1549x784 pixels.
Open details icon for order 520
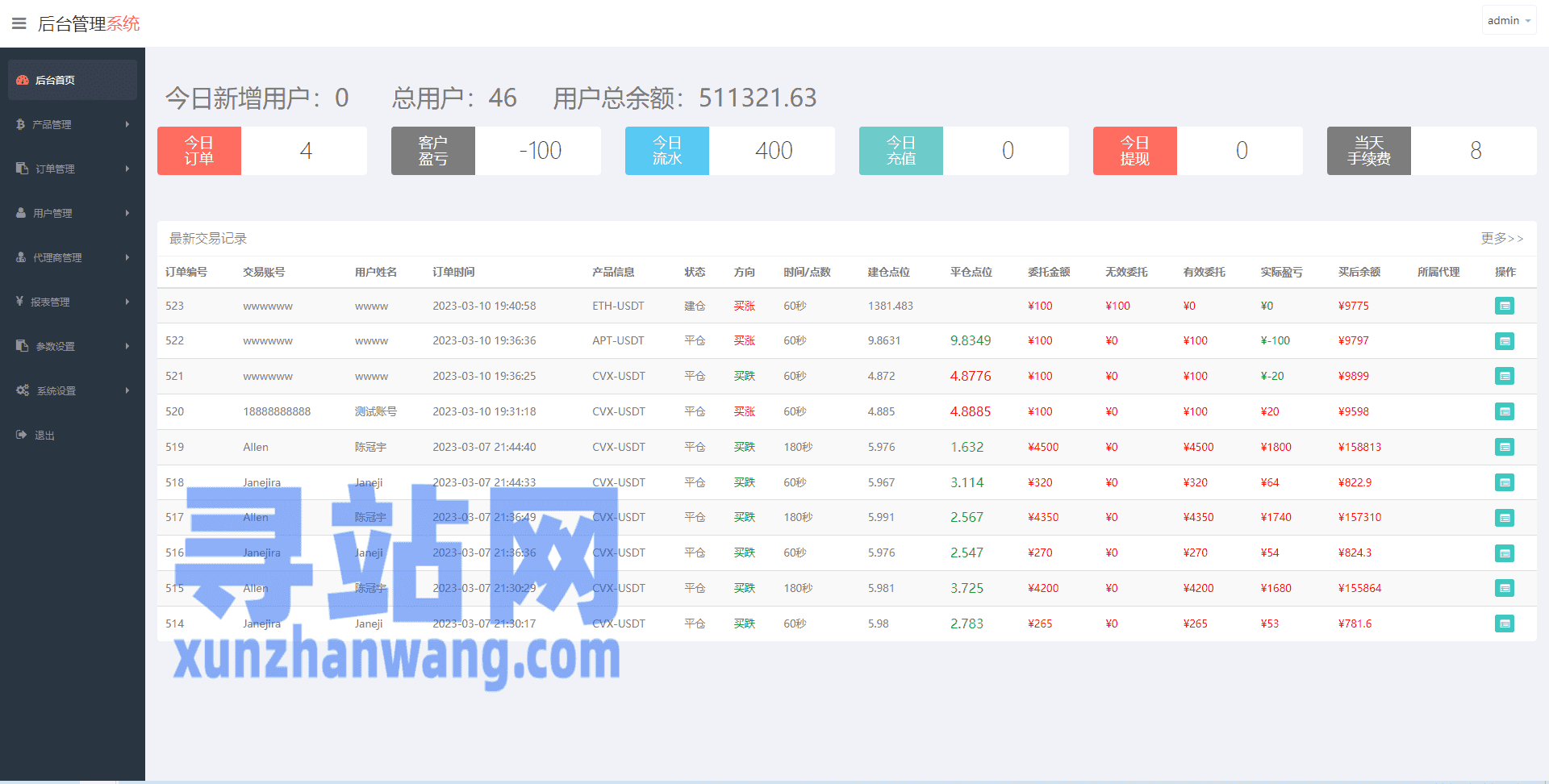[1504, 411]
